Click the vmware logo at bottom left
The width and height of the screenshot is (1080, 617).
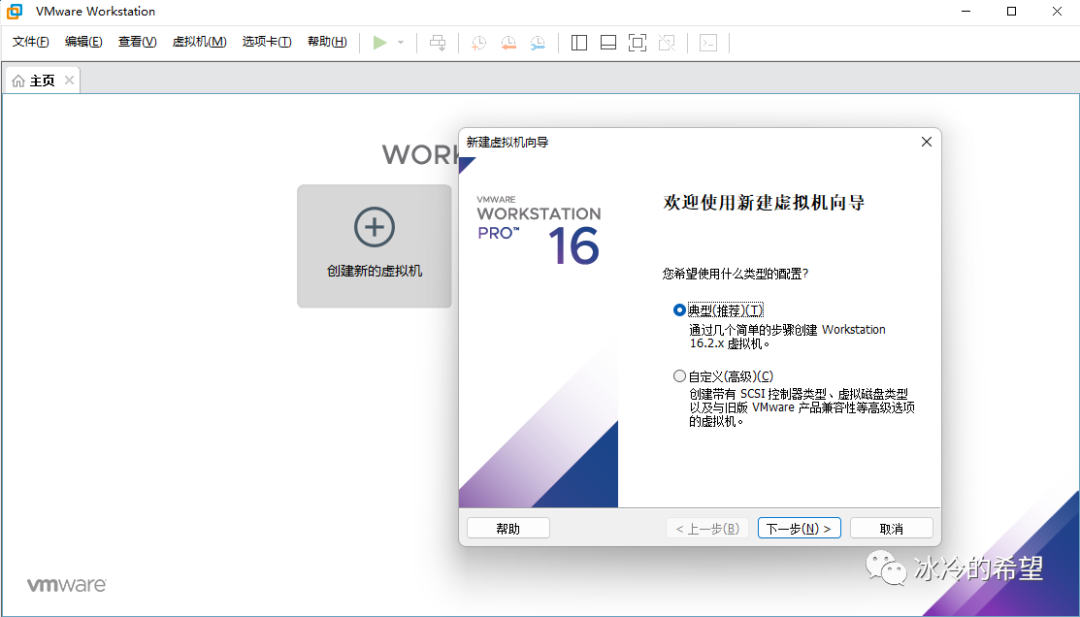[x=67, y=585]
